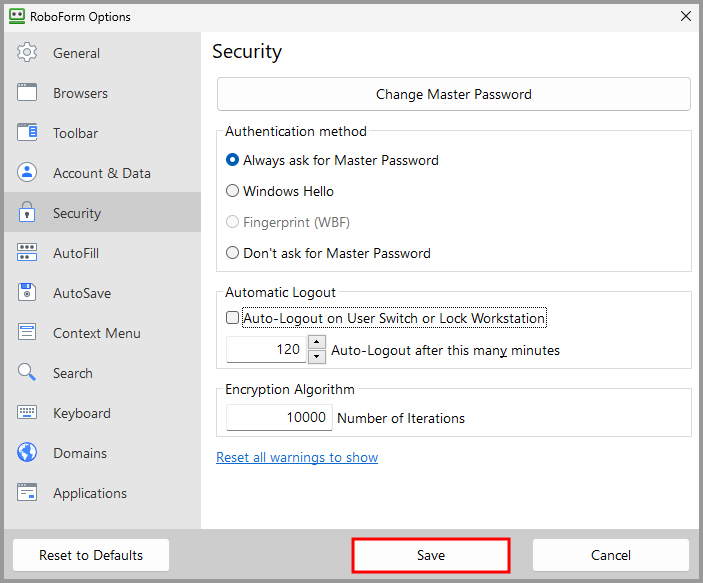Open AutoFill settings
The width and height of the screenshot is (703, 583).
pyautogui.click(x=102, y=253)
